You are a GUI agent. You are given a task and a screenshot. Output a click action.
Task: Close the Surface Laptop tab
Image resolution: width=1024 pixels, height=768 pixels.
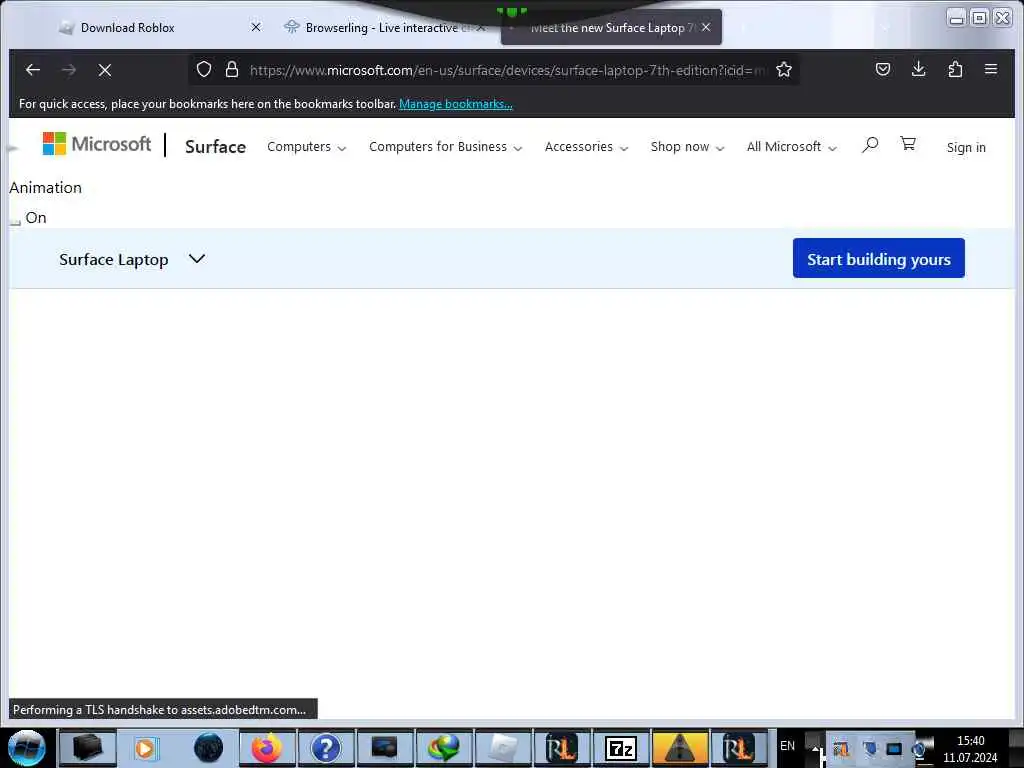706,27
